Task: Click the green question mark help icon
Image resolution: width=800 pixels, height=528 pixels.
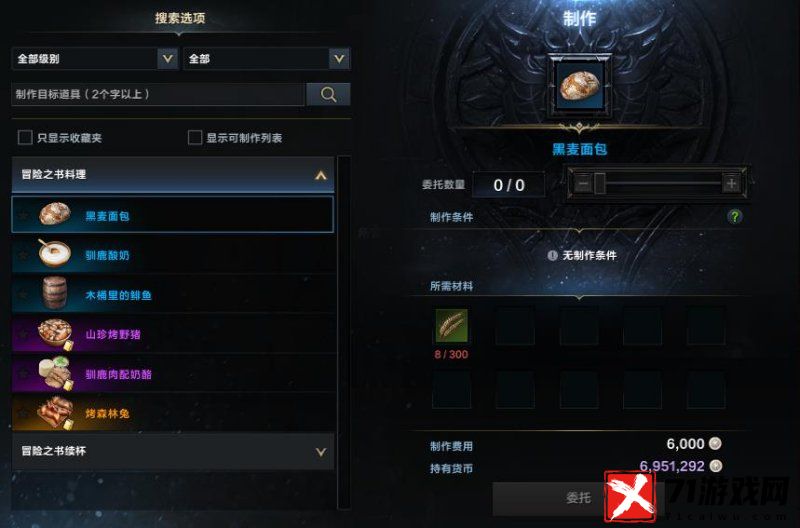Action: [734, 217]
